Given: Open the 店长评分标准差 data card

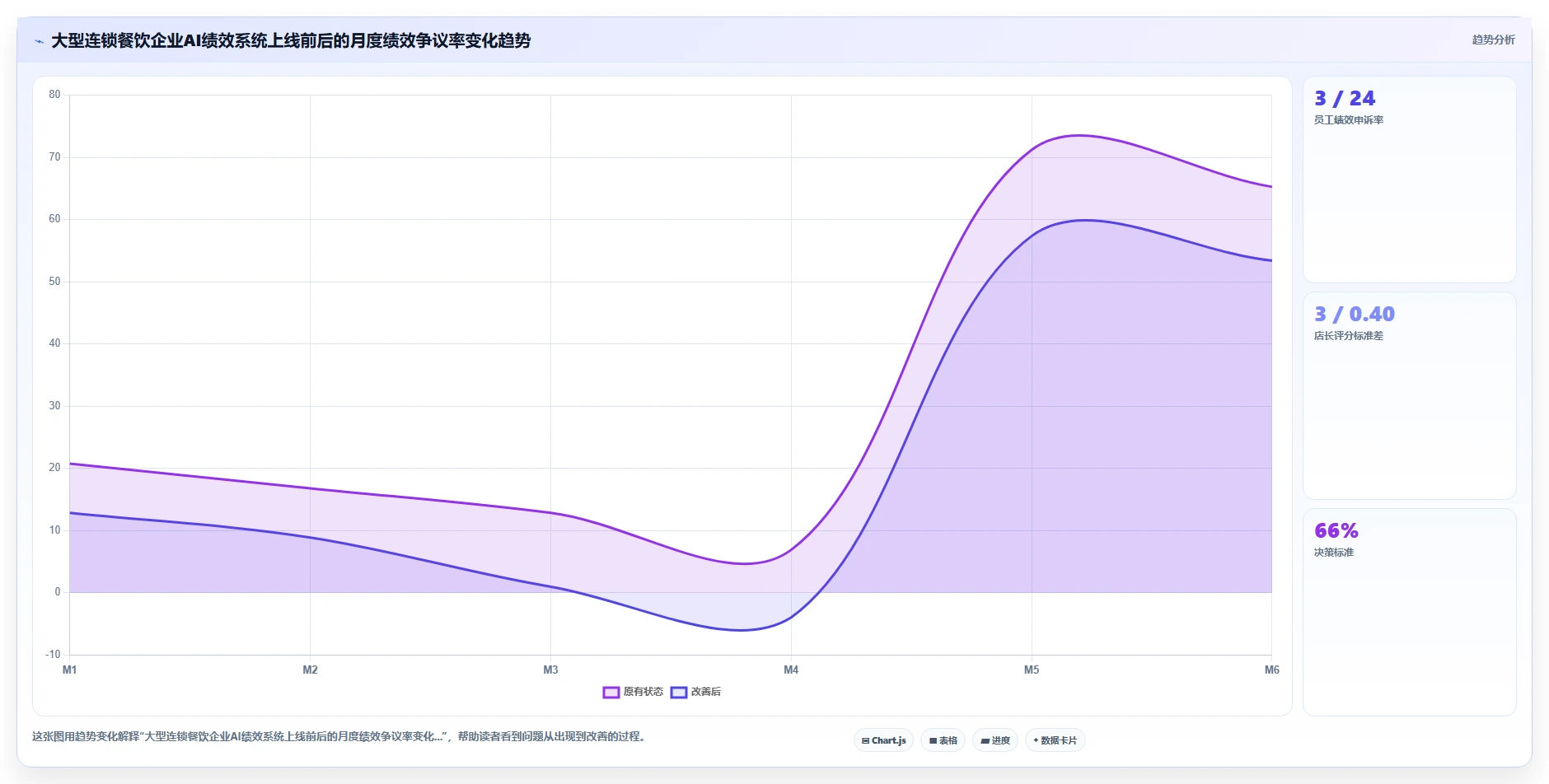Looking at the screenshot, I should (1409, 396).
